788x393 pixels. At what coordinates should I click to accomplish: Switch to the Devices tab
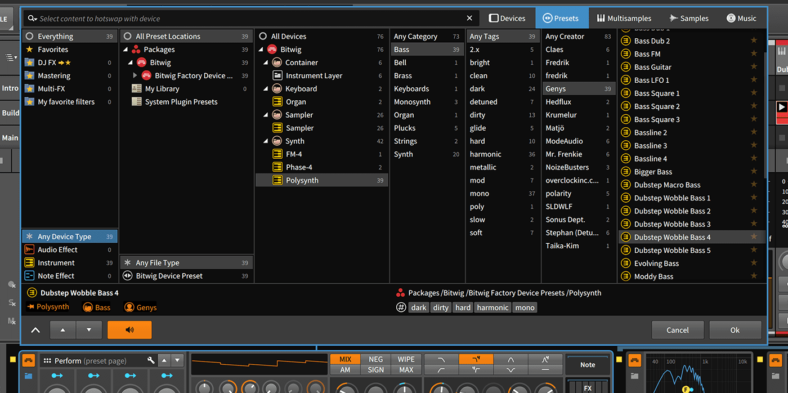[507, 18]
